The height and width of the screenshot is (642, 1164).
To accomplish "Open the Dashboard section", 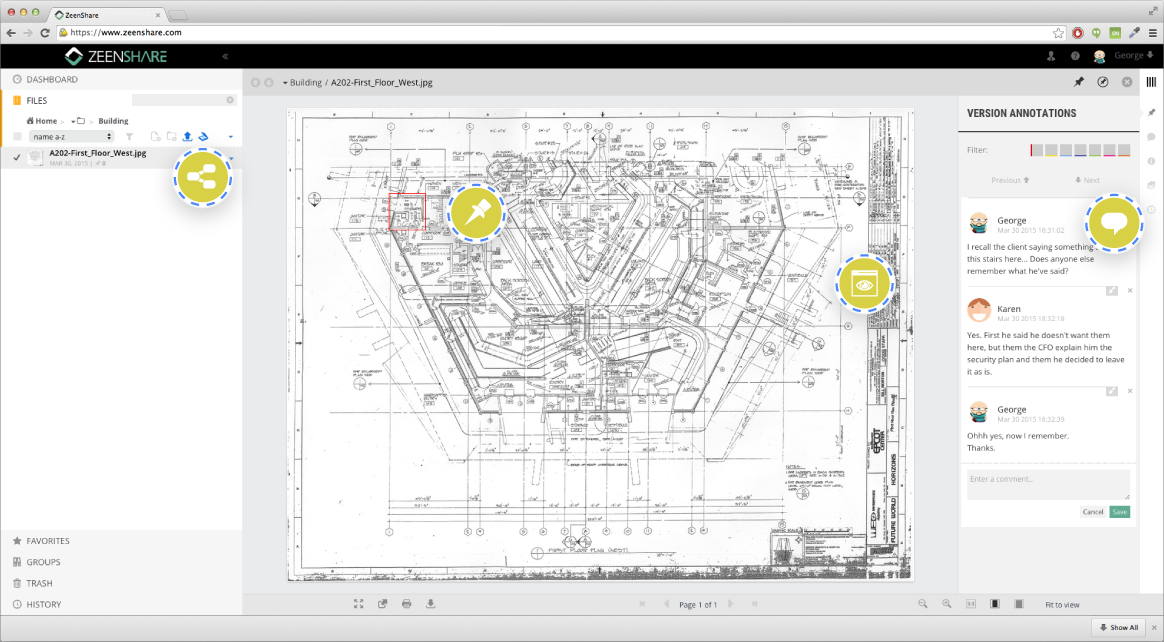I will pyautogui.click(x=52, y=79).
